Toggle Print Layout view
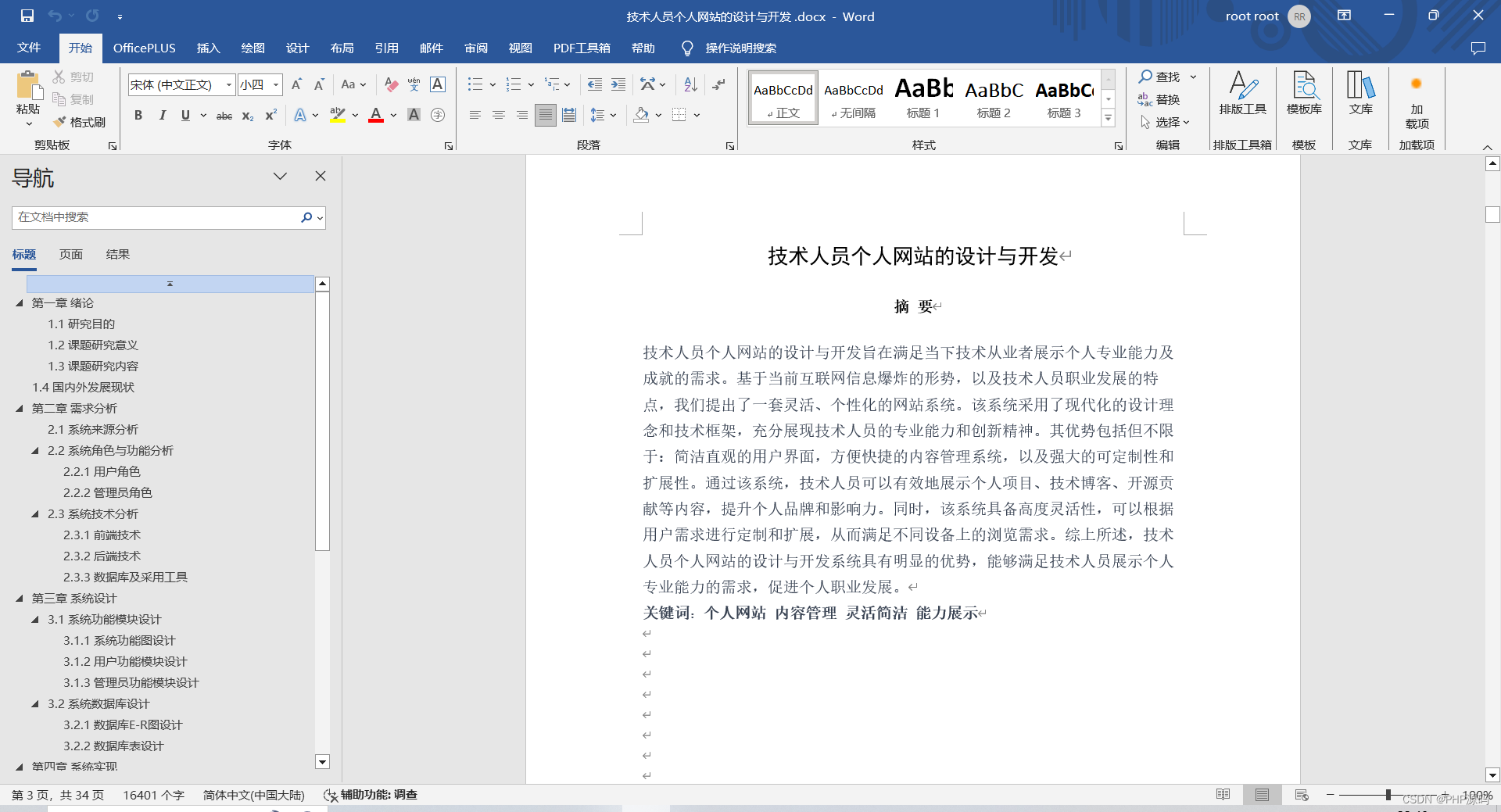Image resolution: width=1501 pixels, height=812 pixels. click(x=1262, y=795)
